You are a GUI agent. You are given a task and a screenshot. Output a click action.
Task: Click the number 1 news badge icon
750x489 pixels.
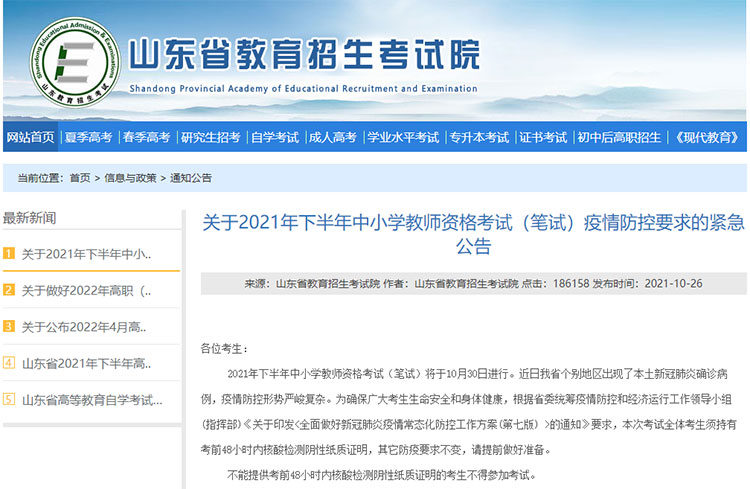[x=9, y=254]
